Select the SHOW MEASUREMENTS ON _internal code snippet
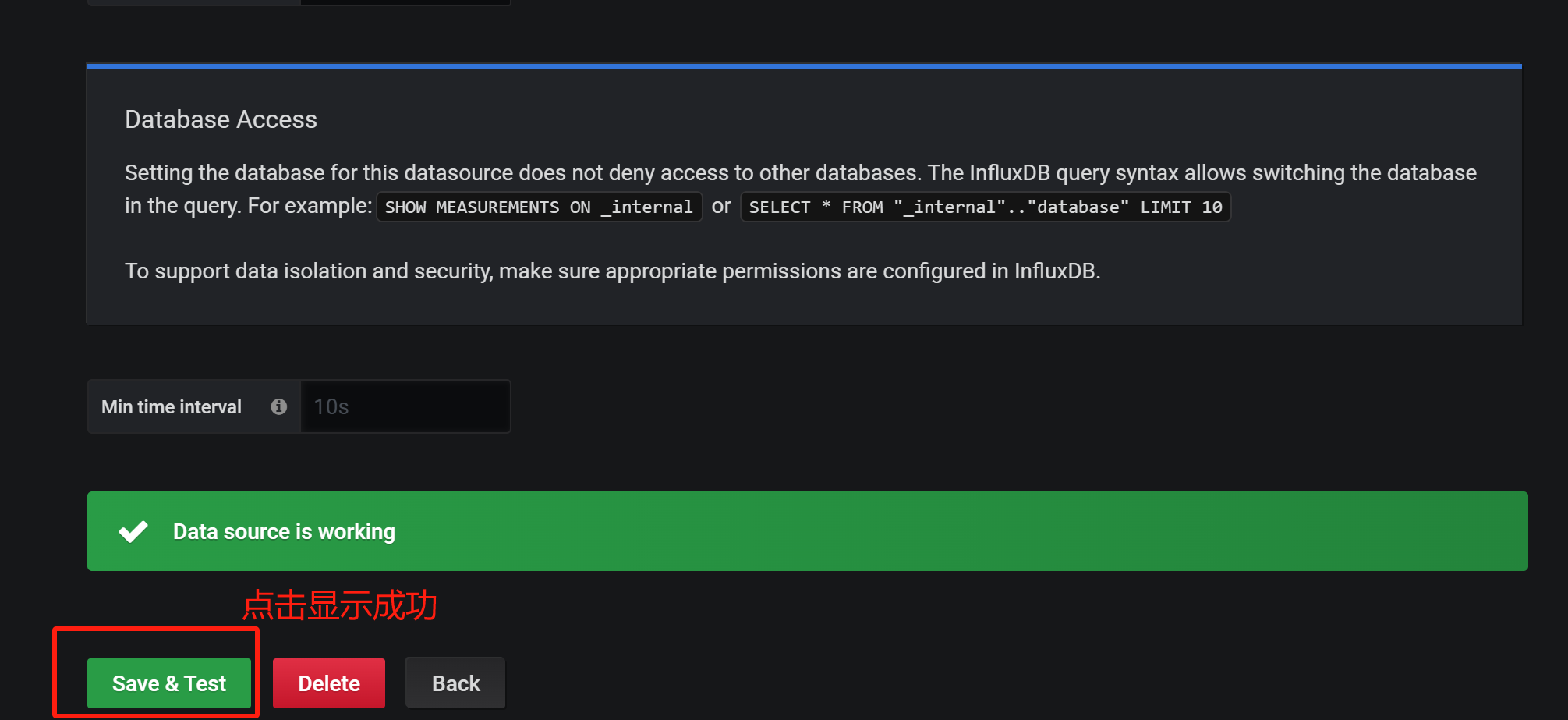The height and width of the screenshot is (720, 1568). (x=539, y=207)
